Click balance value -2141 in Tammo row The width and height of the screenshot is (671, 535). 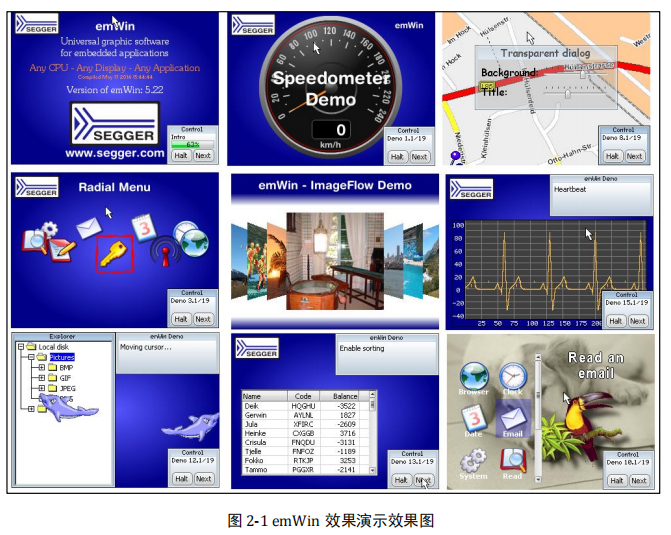pyautogui.click(x=347, y=470)
